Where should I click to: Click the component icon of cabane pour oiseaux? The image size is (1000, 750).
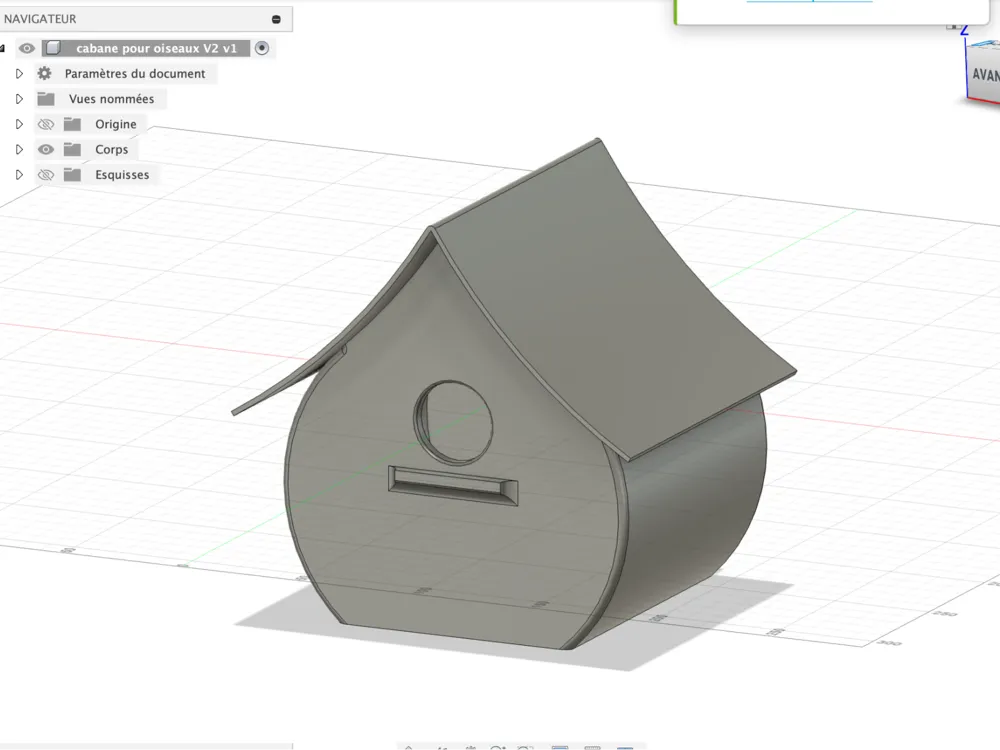[x=54, y=48]
